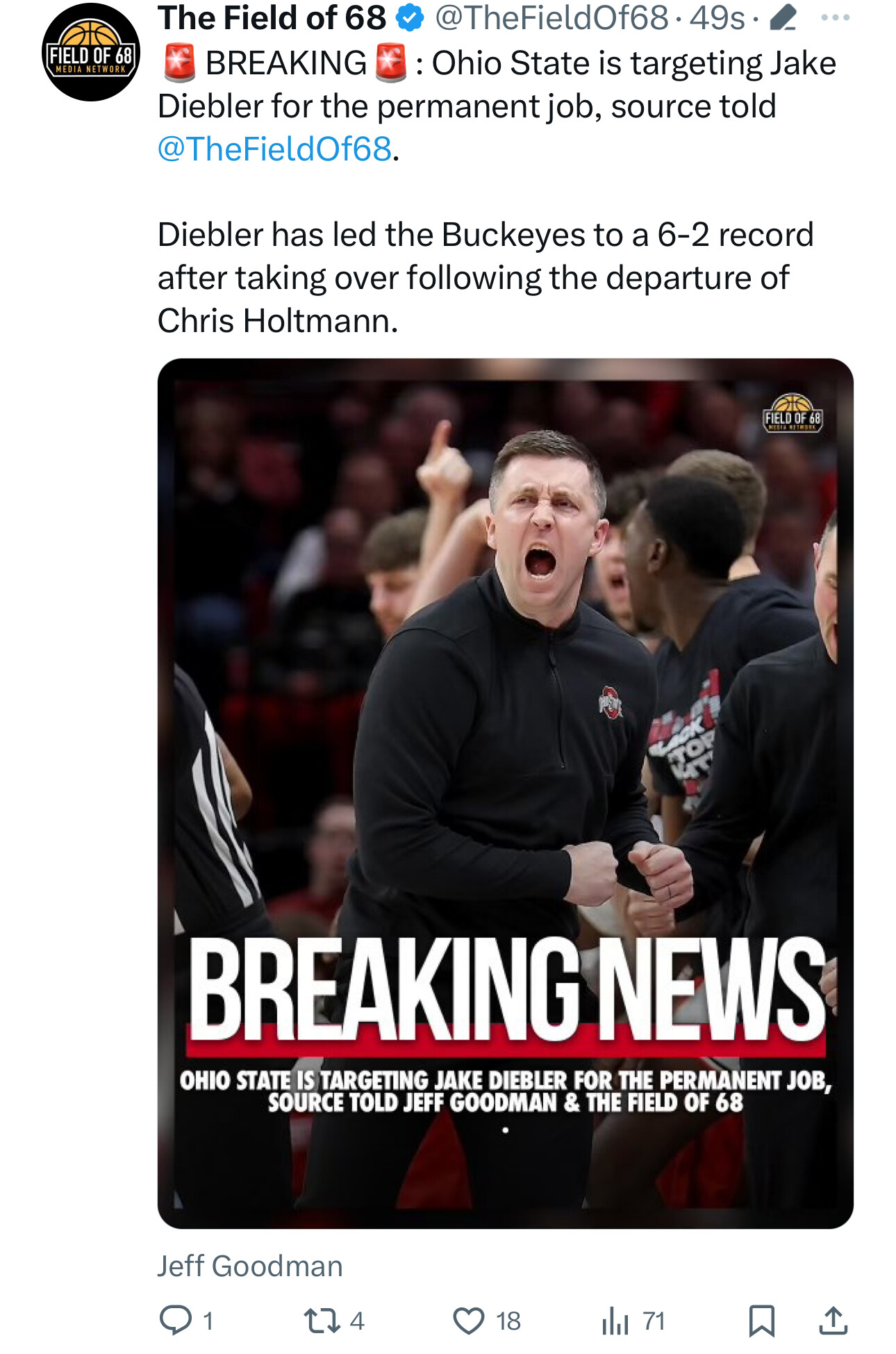Image resolution: width=896 pixels, height=1354 pixels.
Task: Like the tweet with the heart icon
Action: coord(469,1320)
